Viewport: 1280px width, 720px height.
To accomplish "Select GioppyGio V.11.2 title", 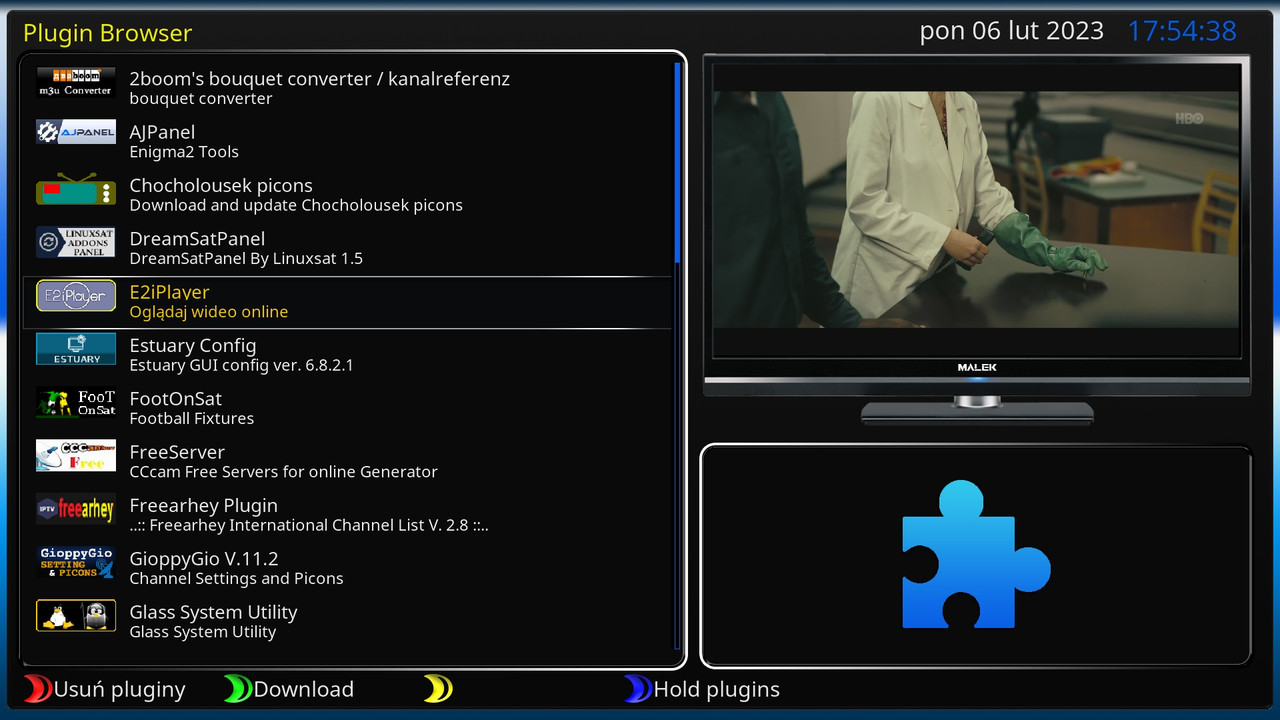I will [x=204, y=559].
